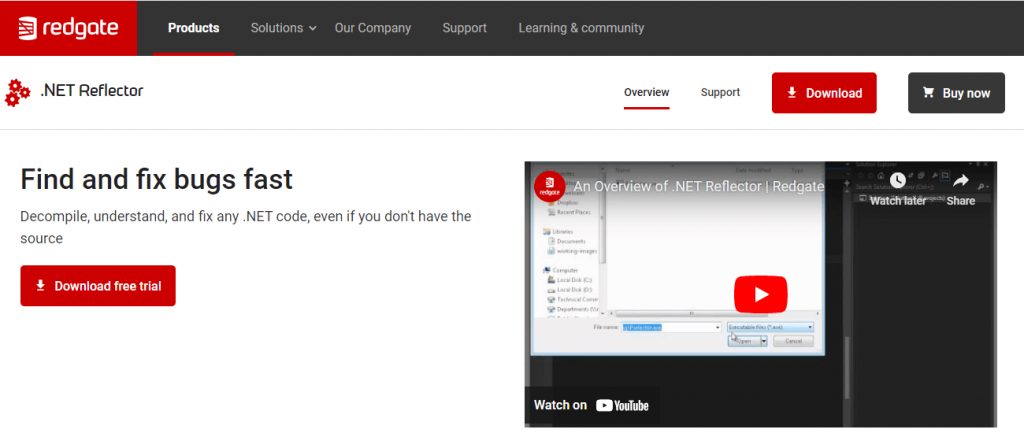Viewport: 1024px width, 433px height.
Task: Expand the Solutions dropdown menu
Action: tap(283, 28)
